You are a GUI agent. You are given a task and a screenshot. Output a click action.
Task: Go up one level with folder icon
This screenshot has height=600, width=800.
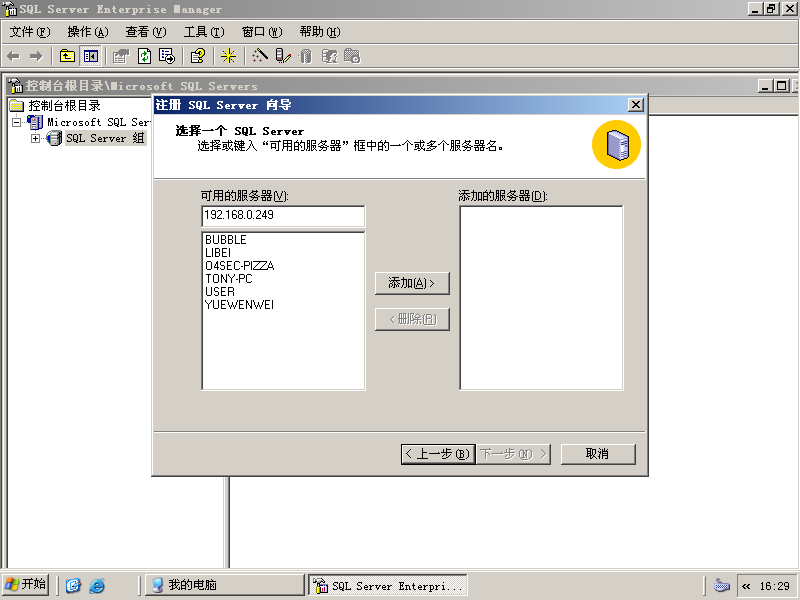[67, 56]
